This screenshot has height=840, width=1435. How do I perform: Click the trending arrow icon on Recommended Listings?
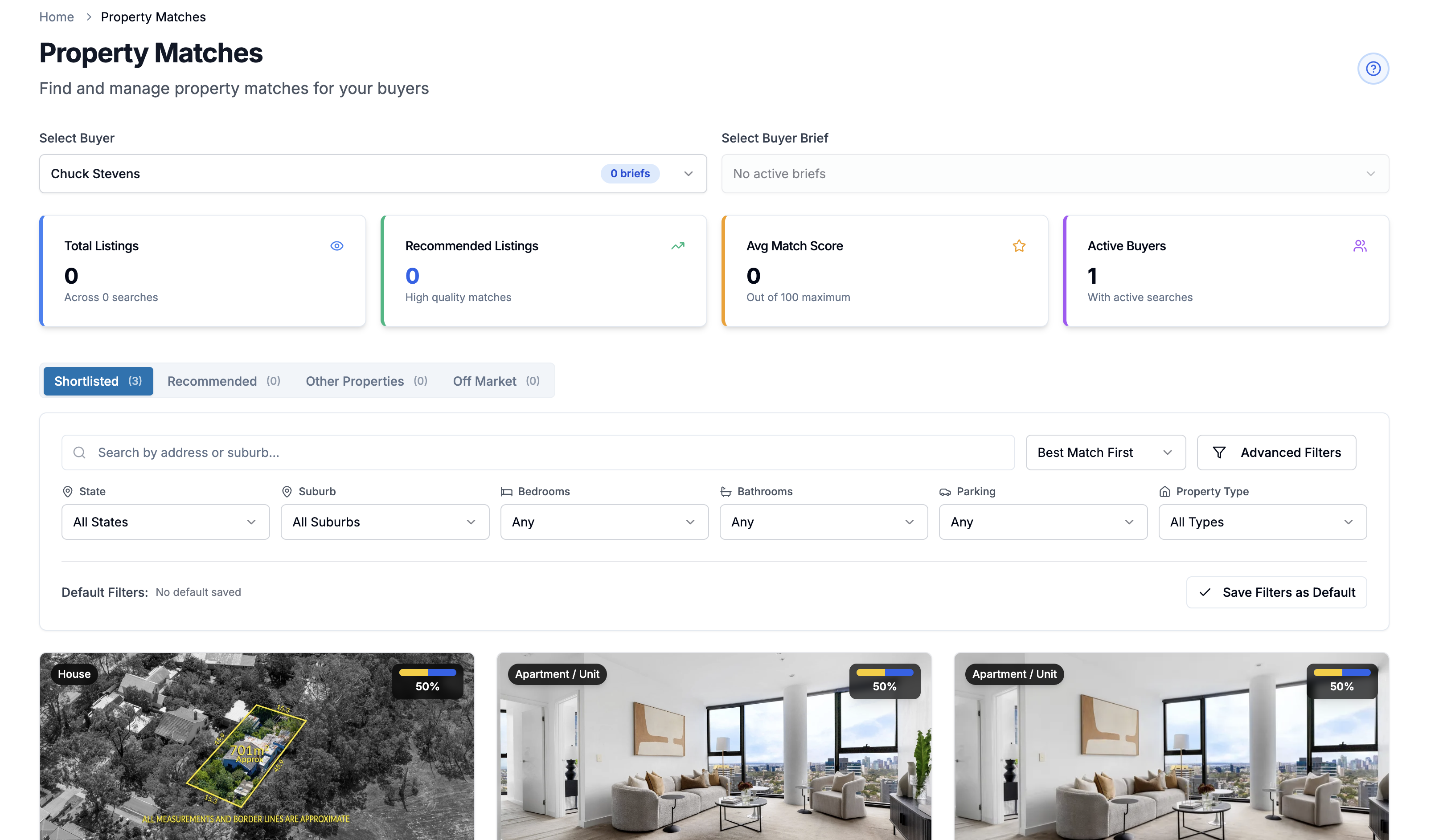coord(678,246)
